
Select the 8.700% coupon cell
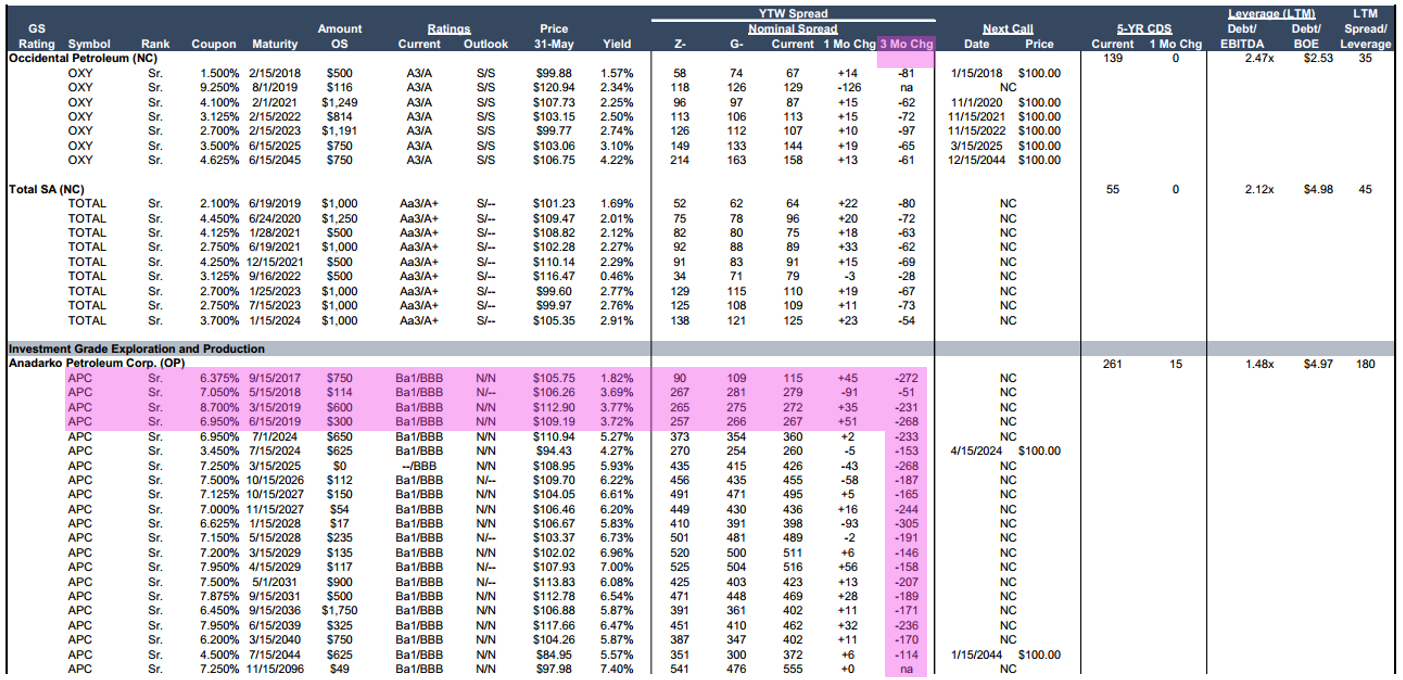point(219,407)
